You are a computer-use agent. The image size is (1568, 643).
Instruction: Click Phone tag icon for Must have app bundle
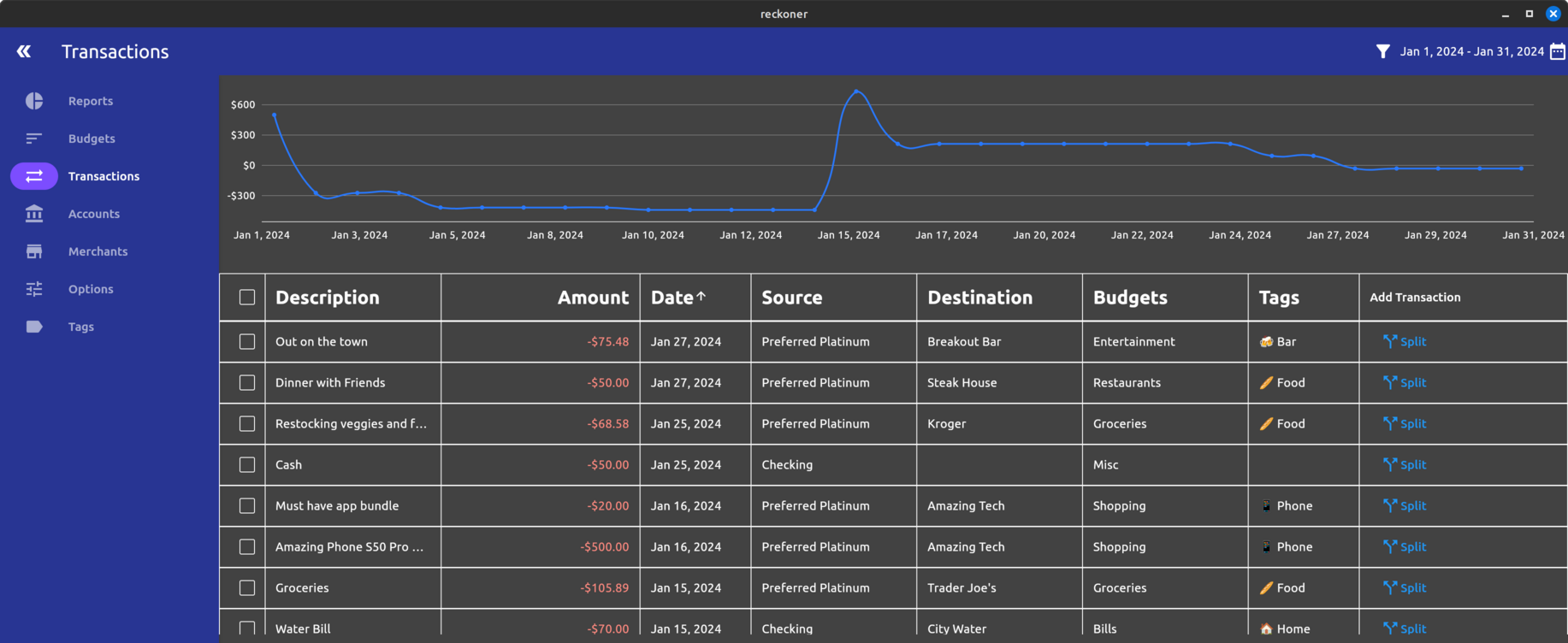tap(1266, 505)
